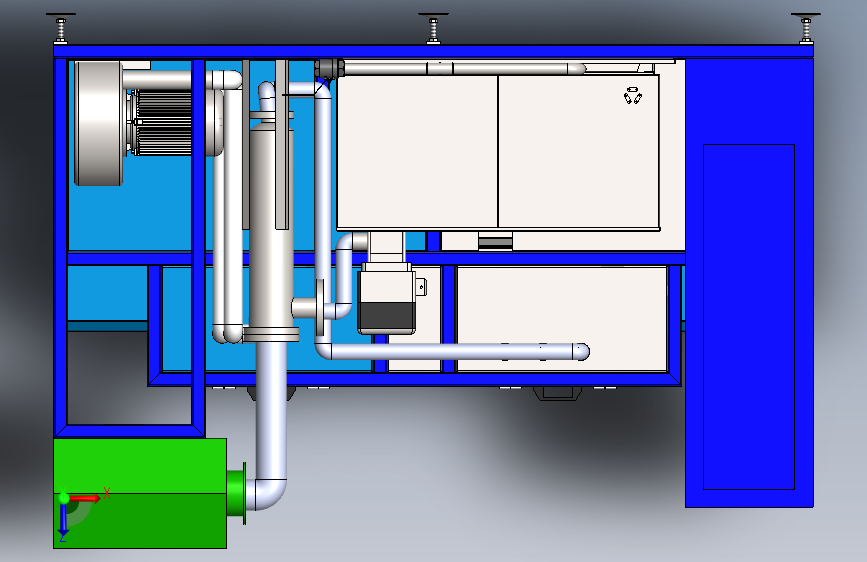Select the top-center leveling foot bolt
Viewport: 867px width, 562px height.
(433, 28)
